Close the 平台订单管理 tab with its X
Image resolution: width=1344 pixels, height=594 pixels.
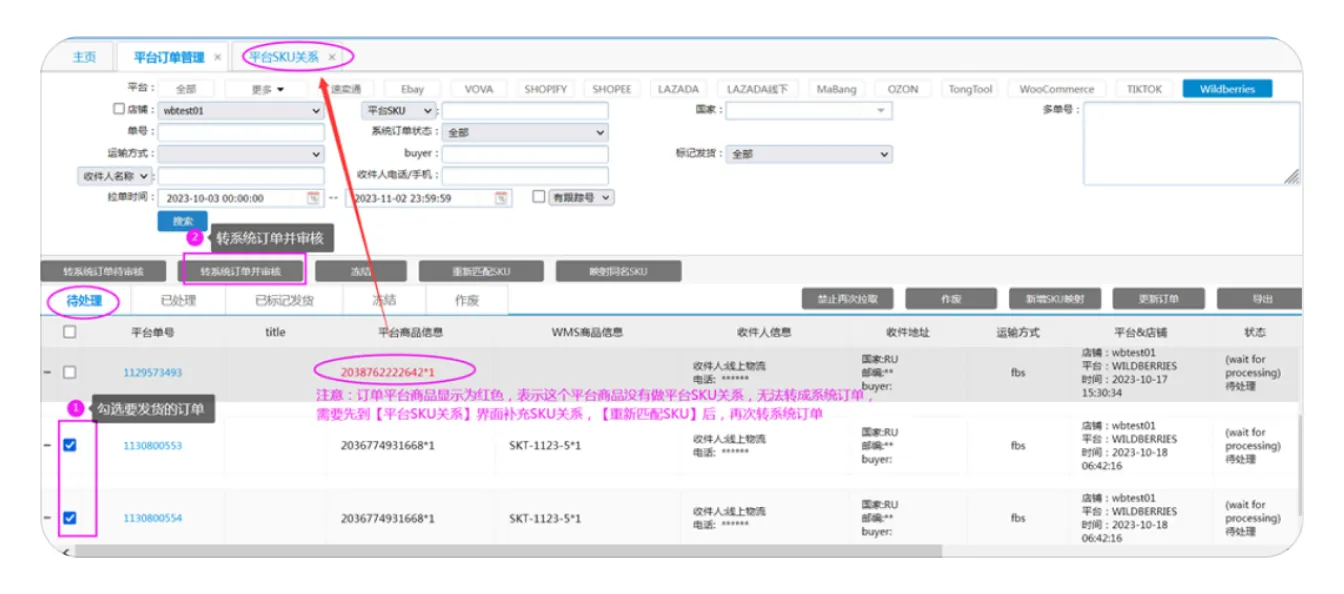[218, 58]
